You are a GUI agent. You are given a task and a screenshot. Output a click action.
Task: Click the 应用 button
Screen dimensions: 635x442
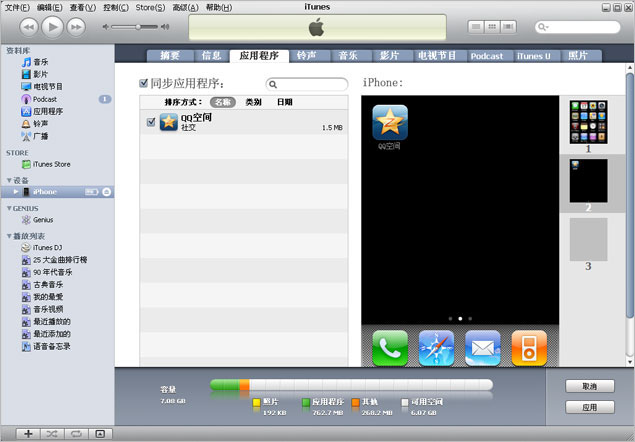point(589,407)
